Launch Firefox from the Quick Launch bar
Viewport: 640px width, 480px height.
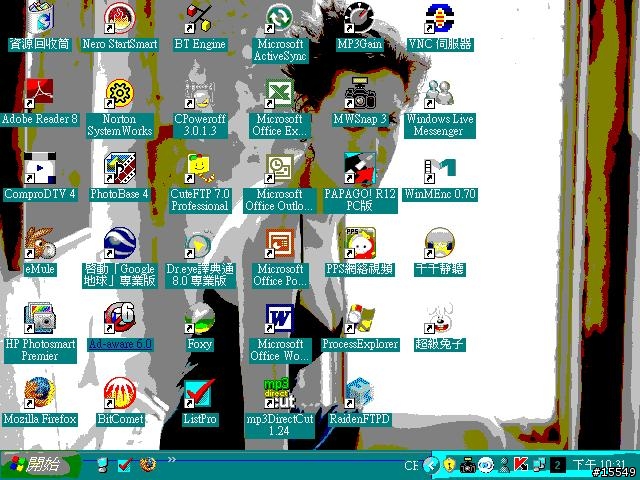148,464
